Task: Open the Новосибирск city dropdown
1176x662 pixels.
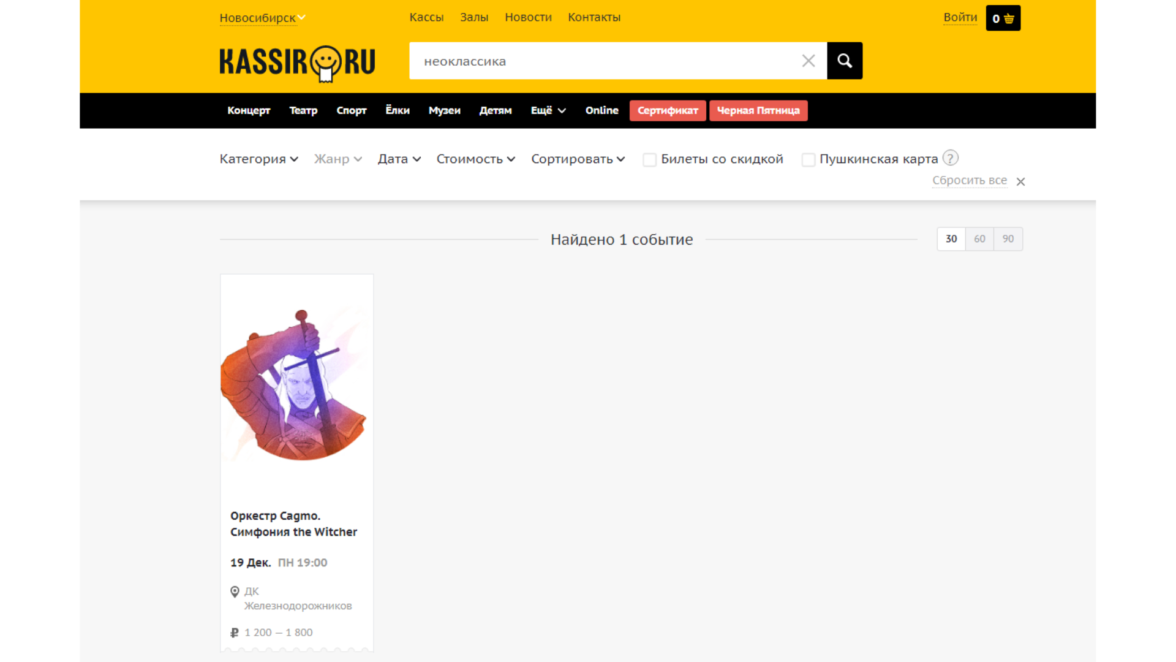Action: click(x=262, y=17)
